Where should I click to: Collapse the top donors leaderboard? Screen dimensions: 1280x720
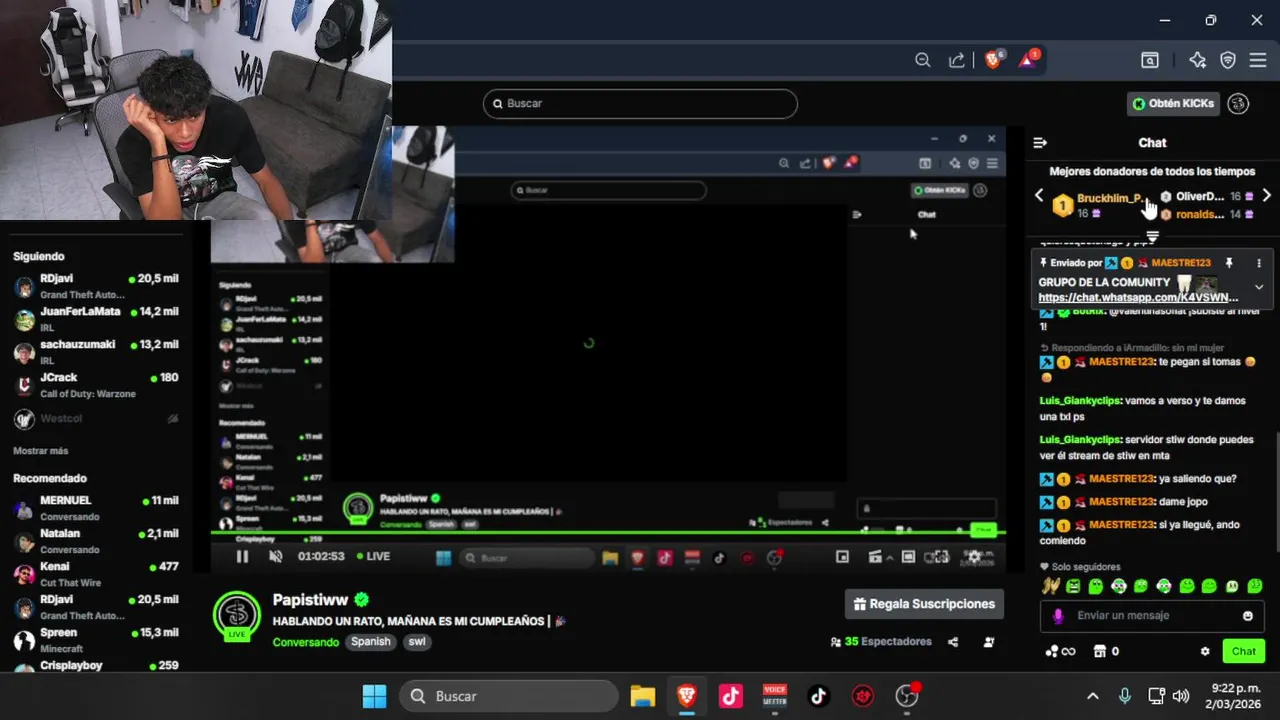pyautogui.click(x=1152, y=237)
